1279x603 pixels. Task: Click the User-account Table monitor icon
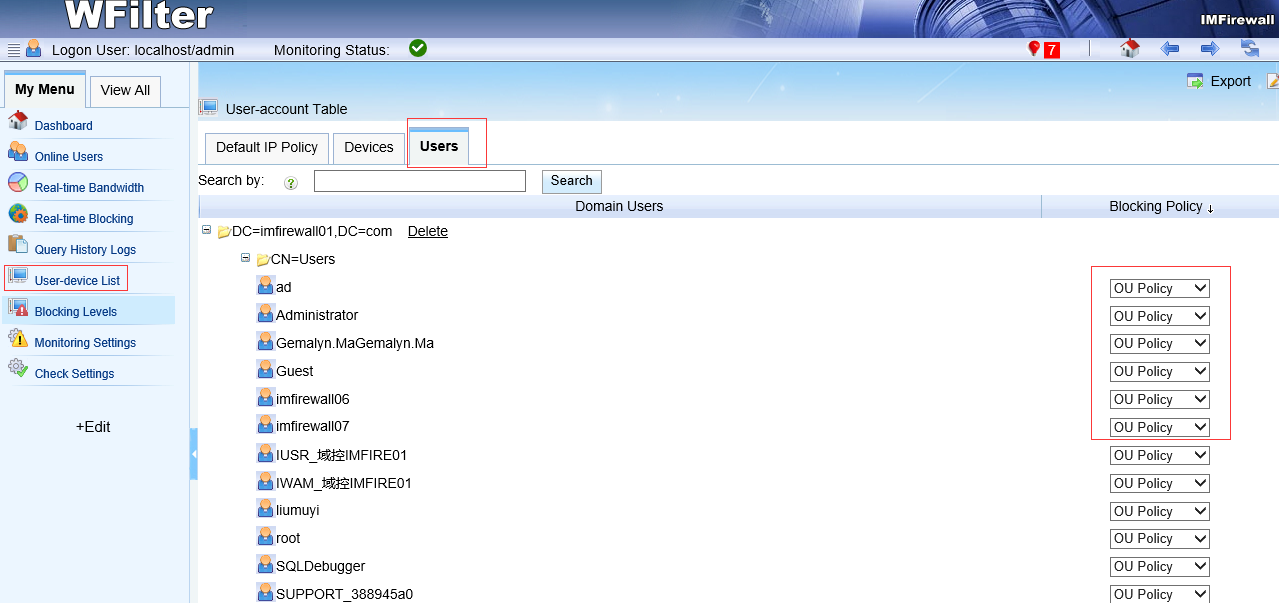208,108
